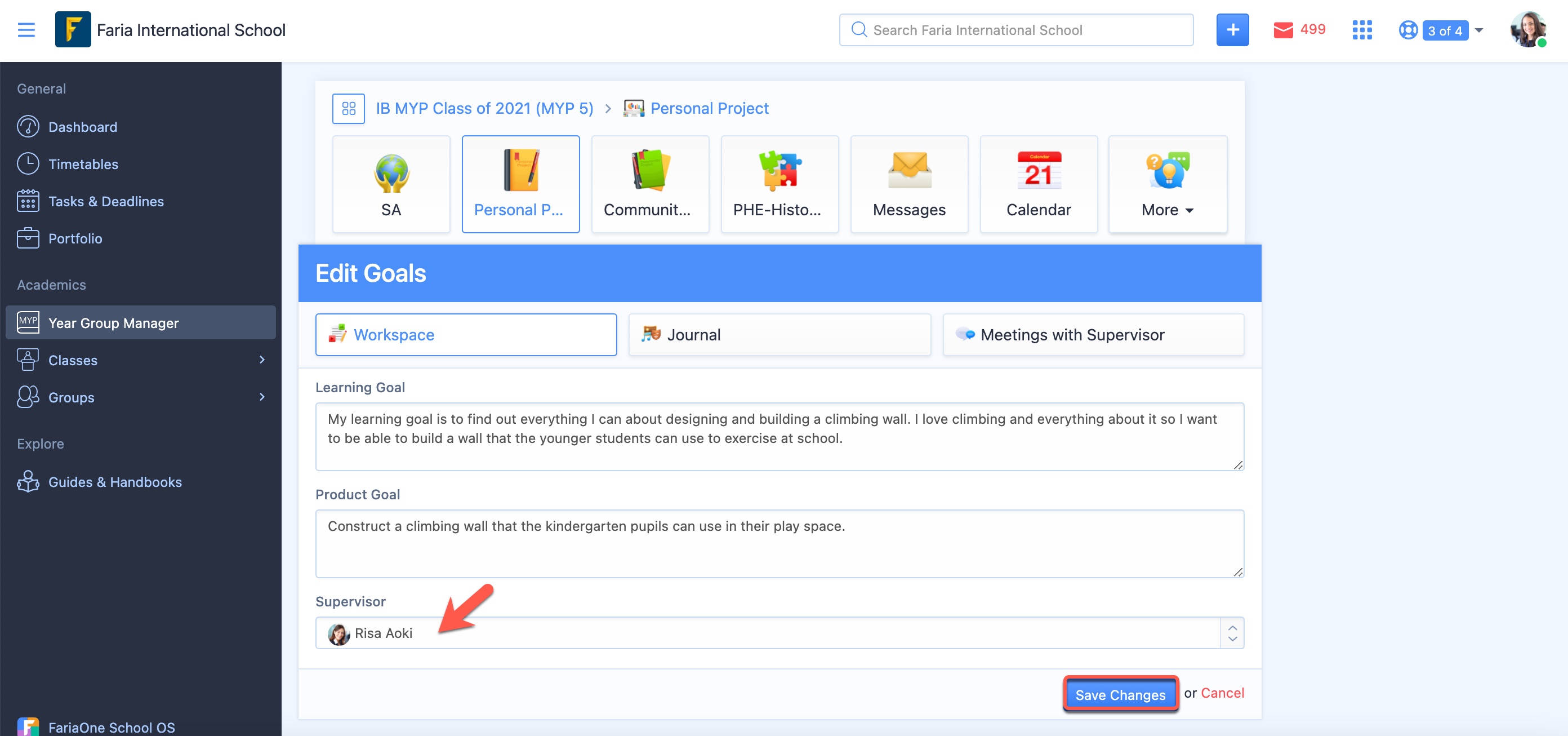Open the Supervisor Risa Aoki dropdown
Screen dimensions: 1568x736
[x=779, y=633]
